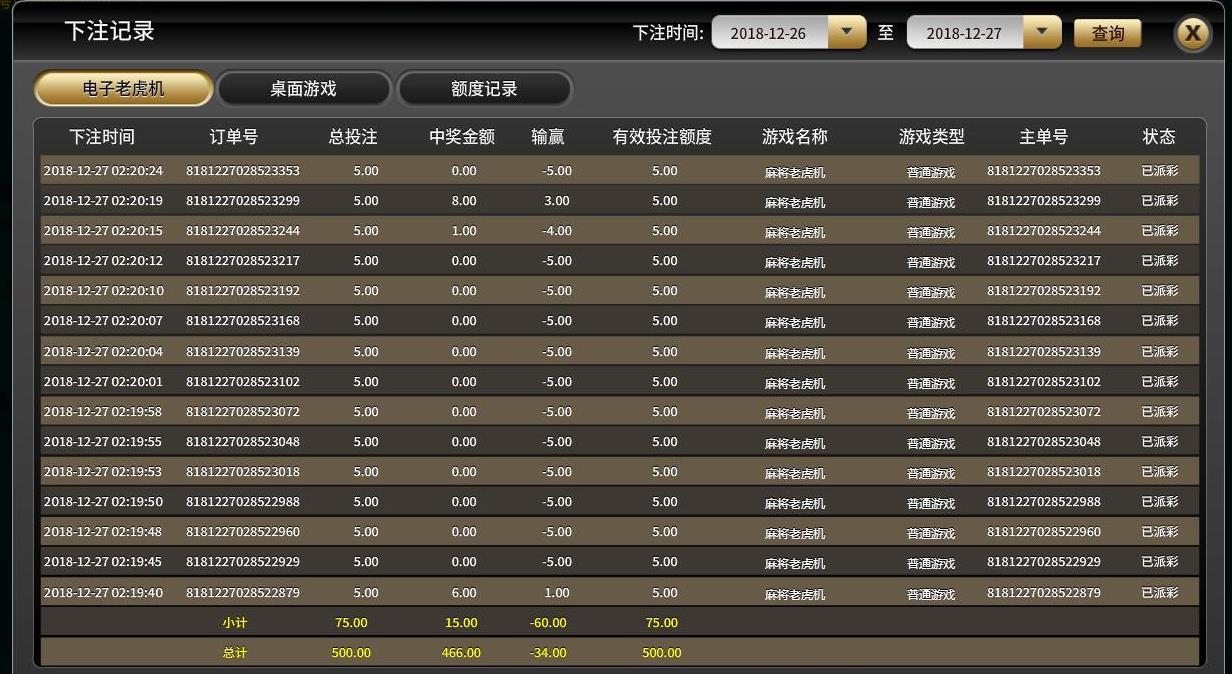Viewport: 1232px width, 674px height.
Task: Switch to the 电子老虎机 tab
Action: pyautogui.click(x=123, y=88)
